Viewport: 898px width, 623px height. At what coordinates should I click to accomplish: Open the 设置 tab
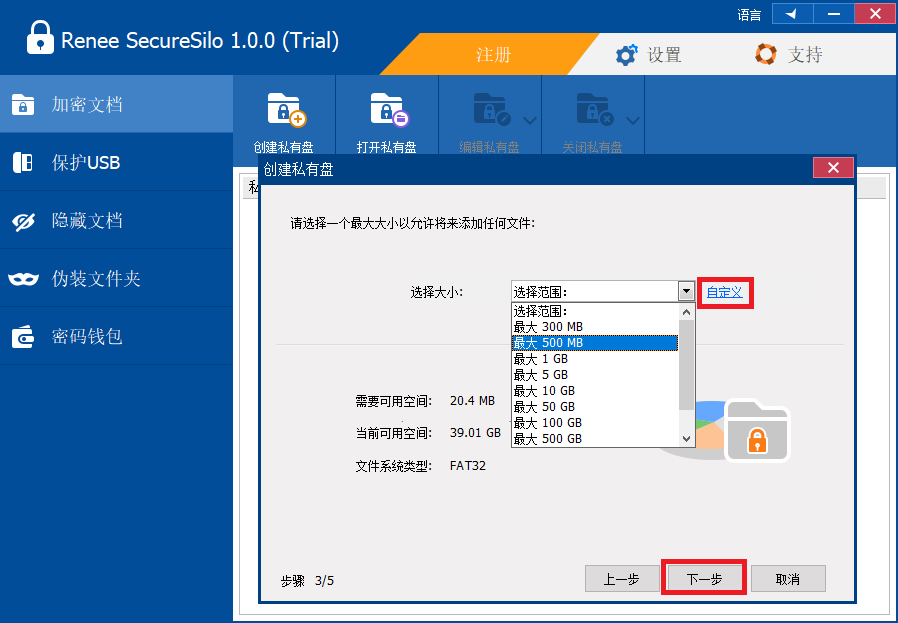[x=664, y=55]
